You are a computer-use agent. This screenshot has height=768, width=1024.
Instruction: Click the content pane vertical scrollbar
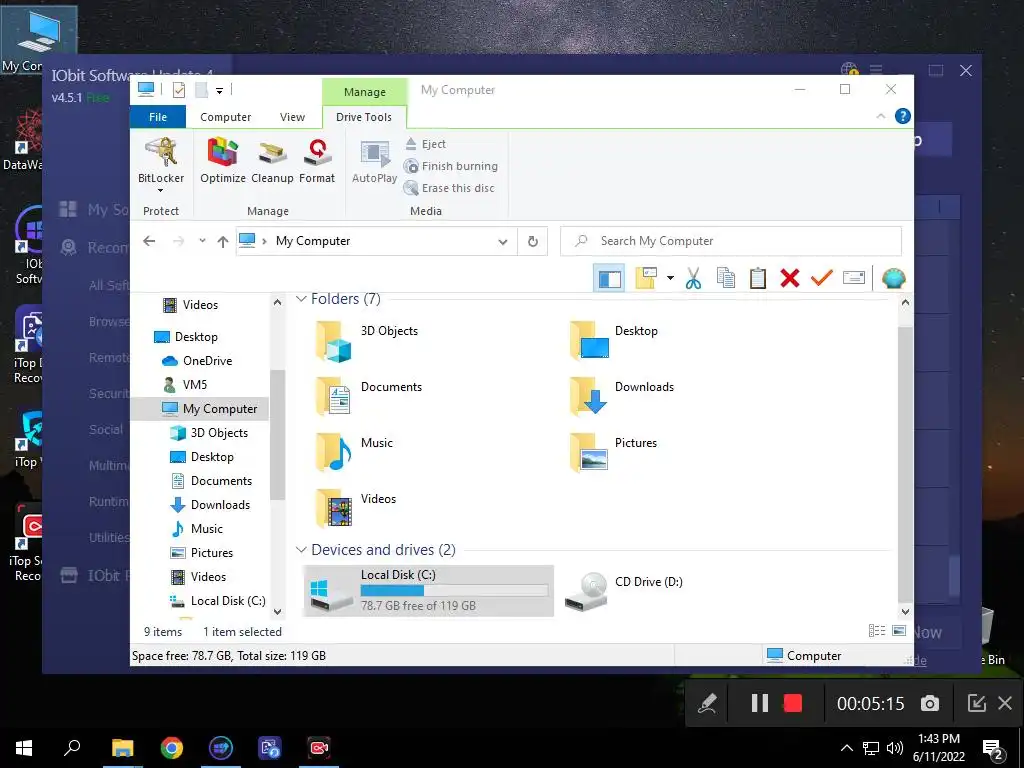[x=905, y=464]
